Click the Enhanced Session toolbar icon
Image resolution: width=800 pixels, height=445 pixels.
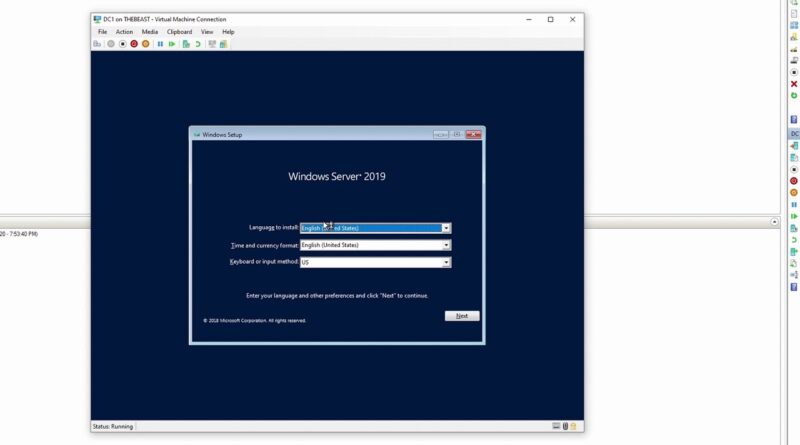212,44
